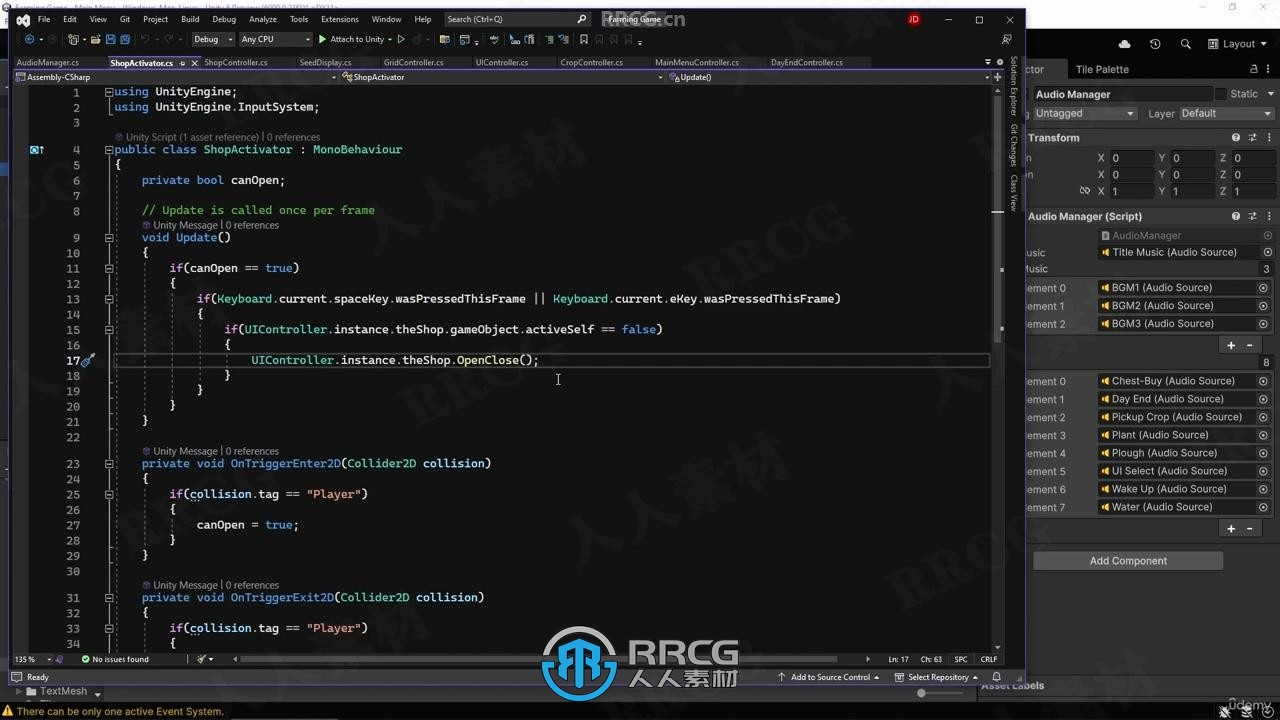Click the Unity message glyph at line 4 margin
Screen dimensions: 1280x720
coord(36,150)
